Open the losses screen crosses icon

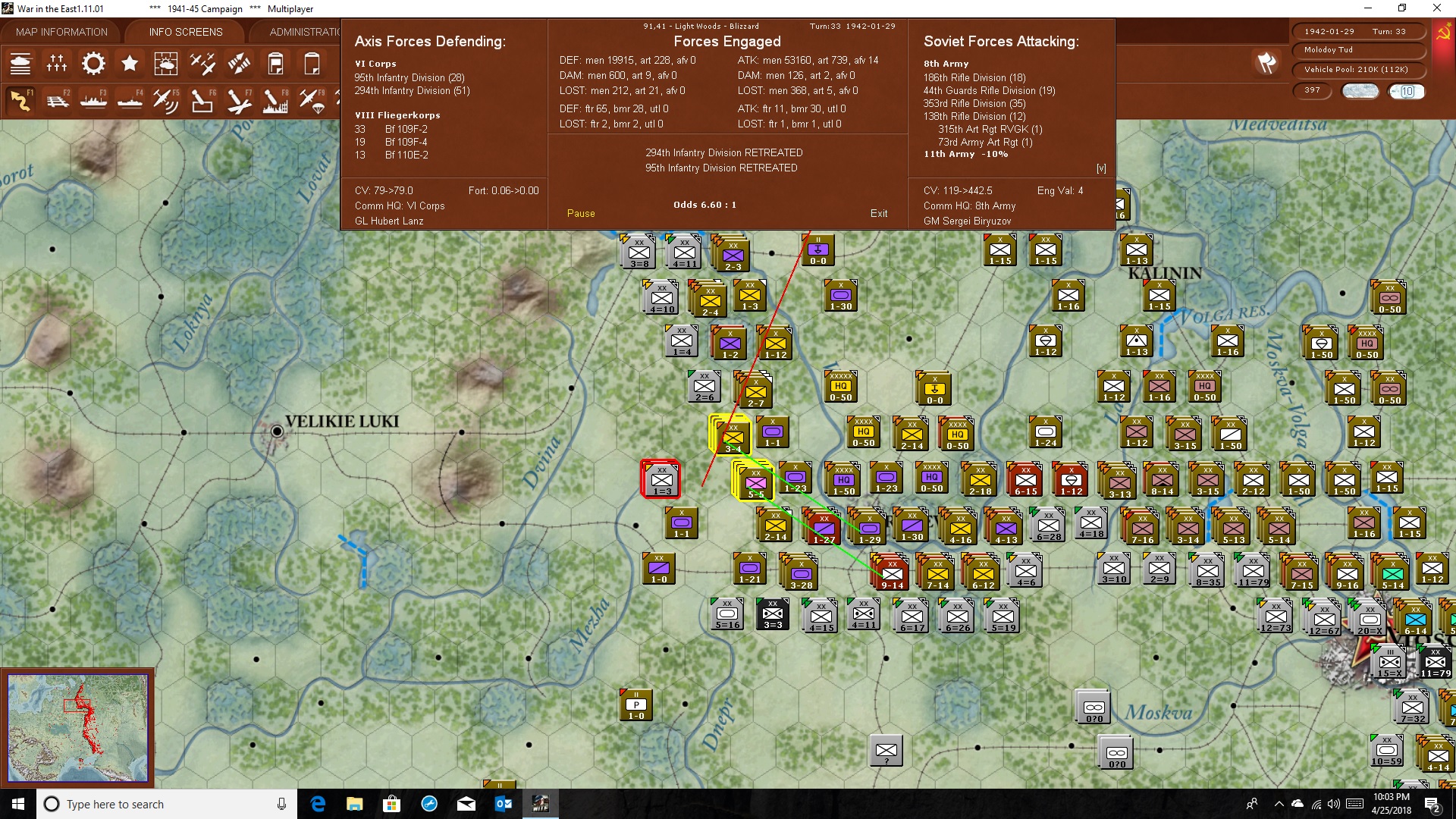[x=57, y=64]
